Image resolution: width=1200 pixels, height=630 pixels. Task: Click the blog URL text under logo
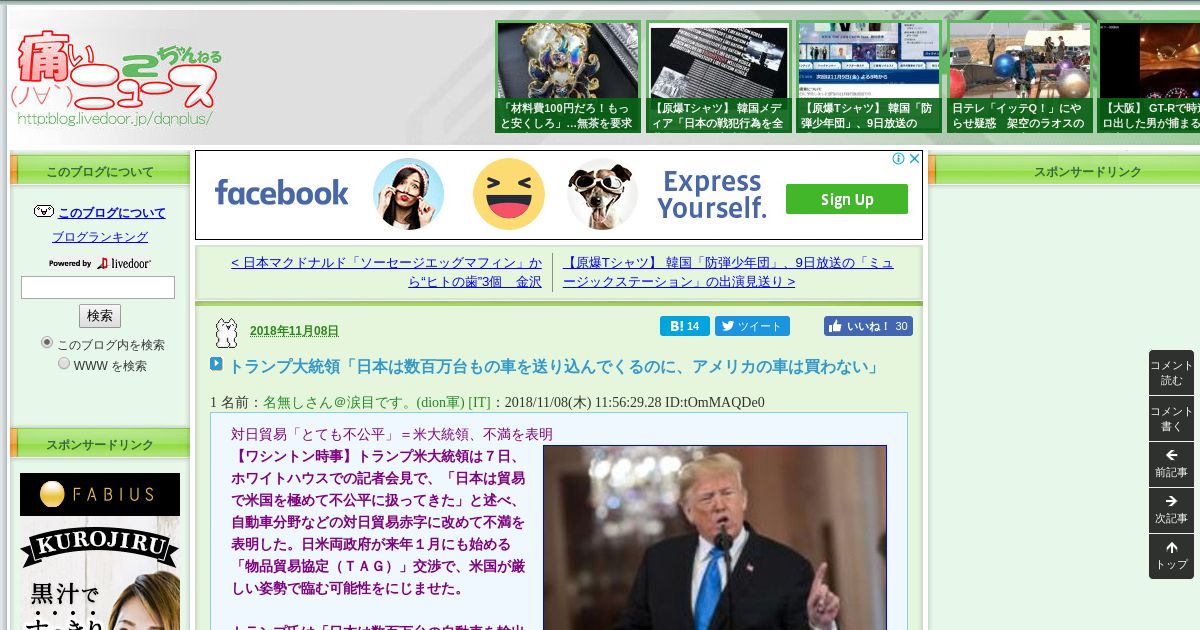click(x=114, y=118)
